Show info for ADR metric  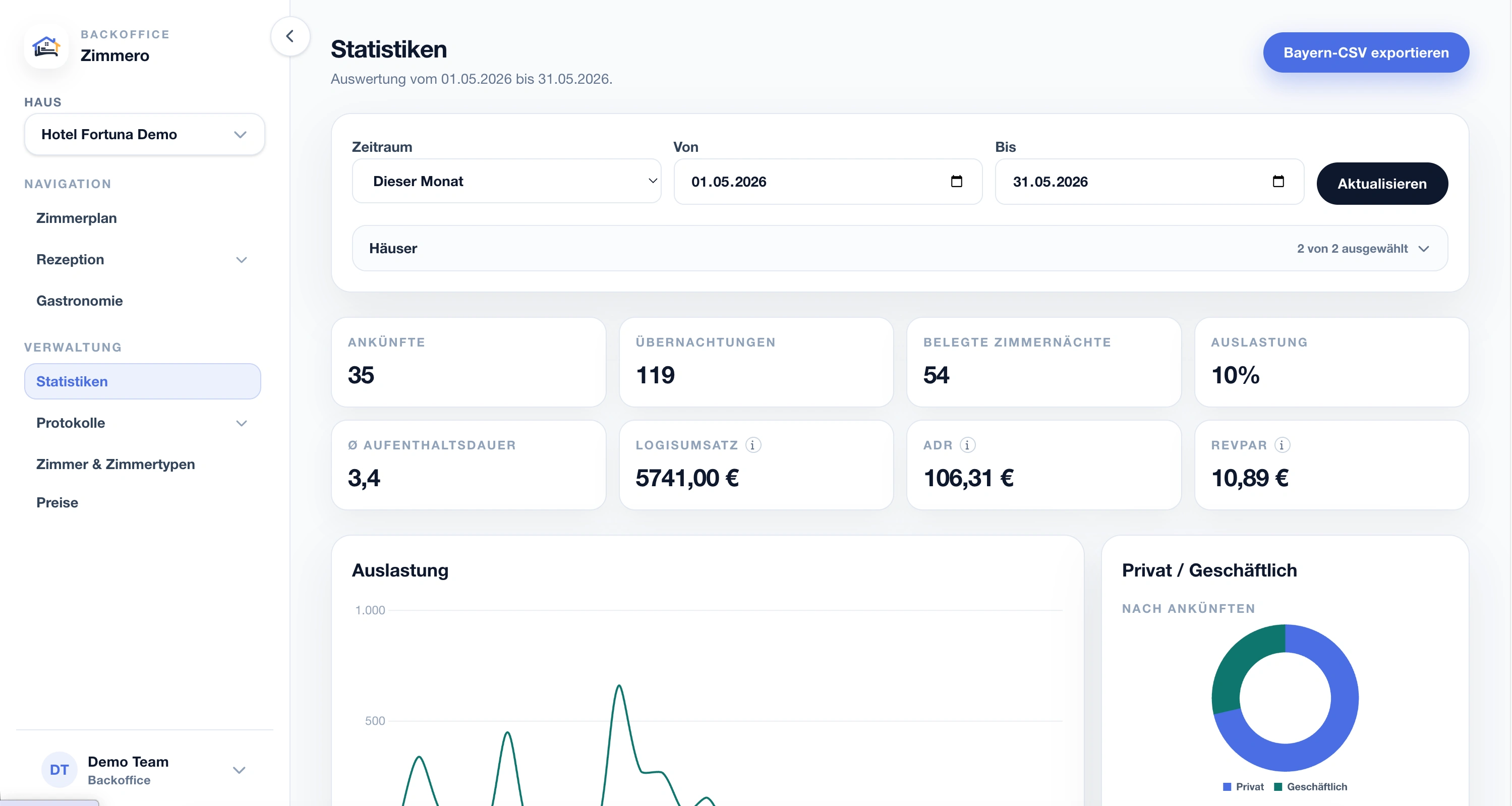(967, 445)
